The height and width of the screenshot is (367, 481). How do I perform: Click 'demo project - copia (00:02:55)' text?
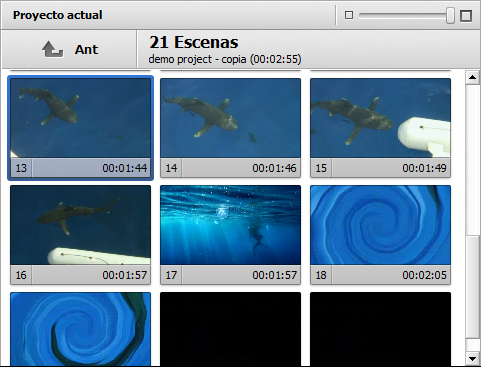point(225,59)
